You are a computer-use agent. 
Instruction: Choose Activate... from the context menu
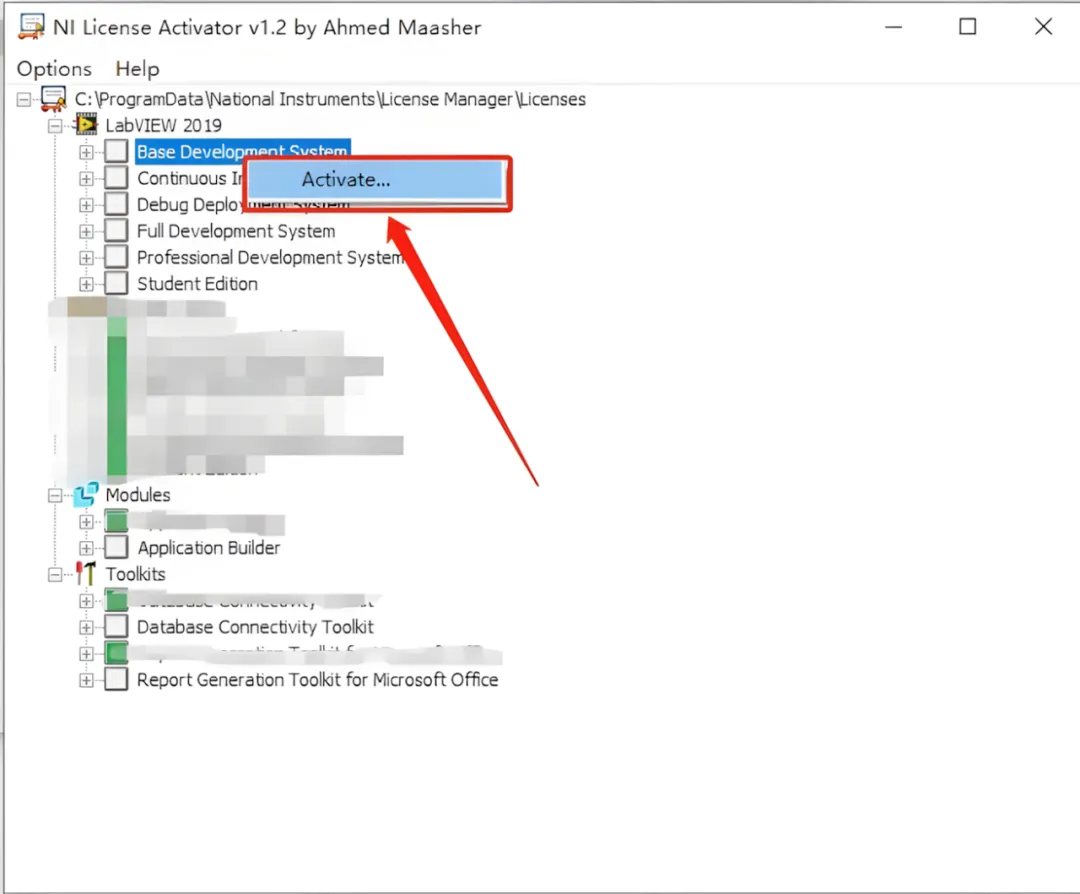375,180
